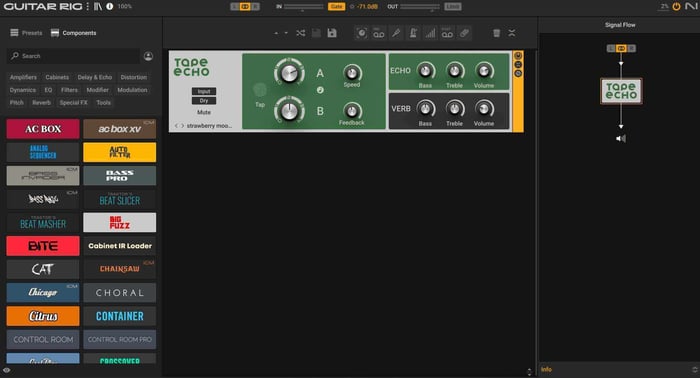This screenshot has width=700, height=378.
Task: Click the Tape Echo Speed knob
Action: [352, 72]
